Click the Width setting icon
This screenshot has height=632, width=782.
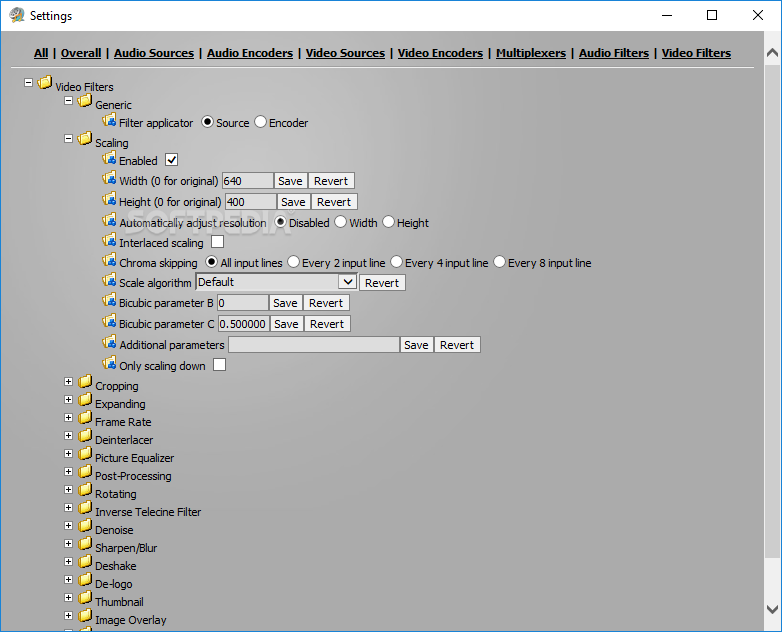click(x=109, y=178)
